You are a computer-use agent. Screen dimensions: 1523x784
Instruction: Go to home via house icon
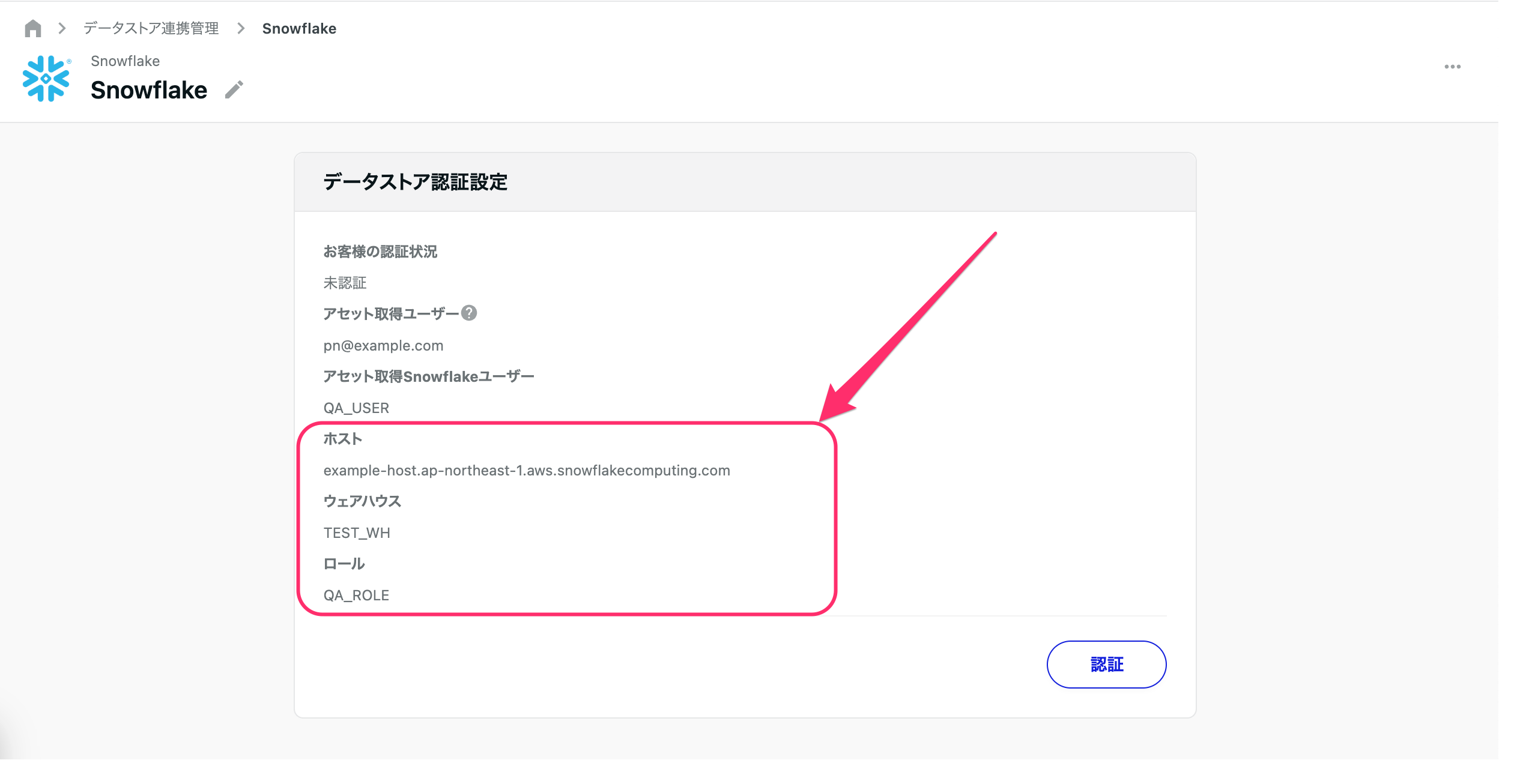pos(33,28)
